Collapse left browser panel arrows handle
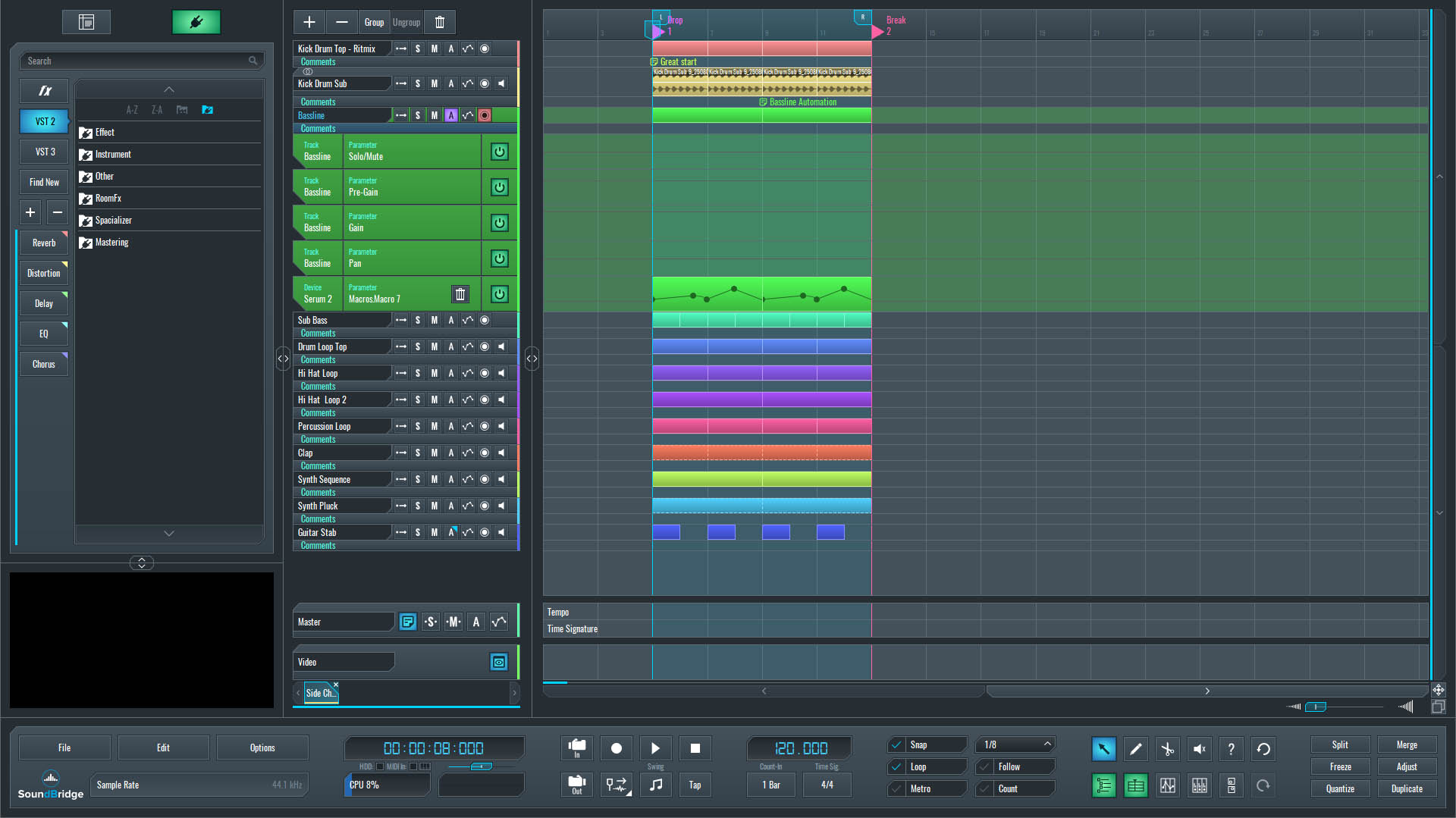1456x818 pixels. pyautogui.click(x=283, y=358)
